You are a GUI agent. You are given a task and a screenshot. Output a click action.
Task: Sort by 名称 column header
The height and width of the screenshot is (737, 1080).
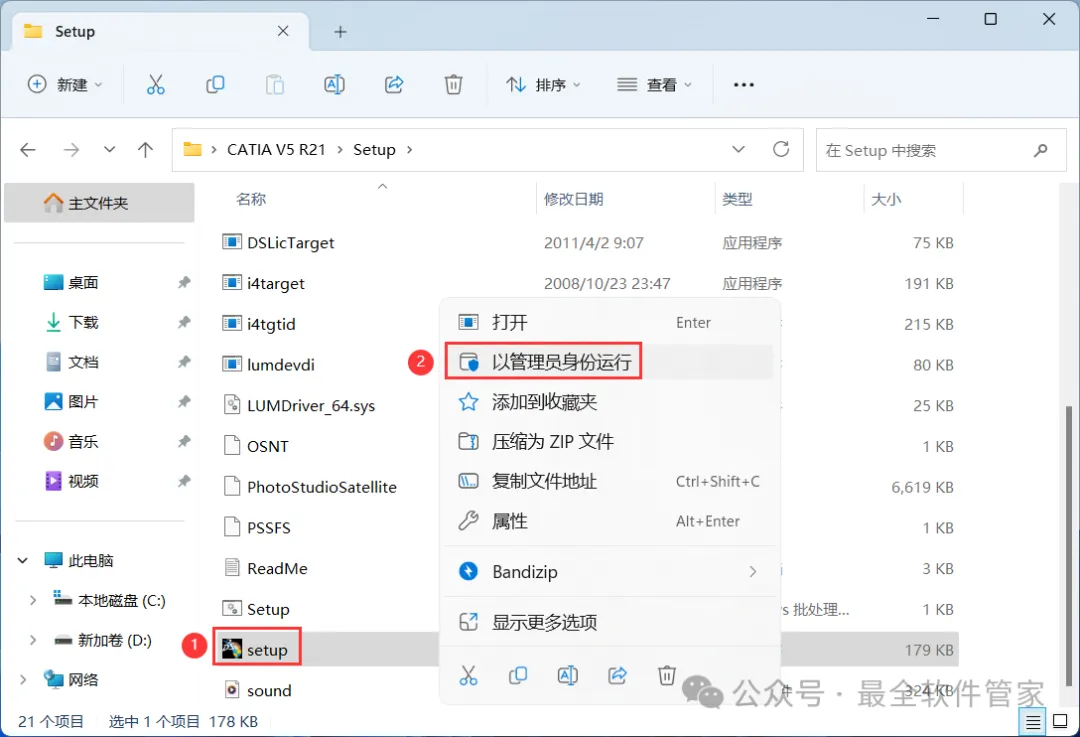click(251, 199)
